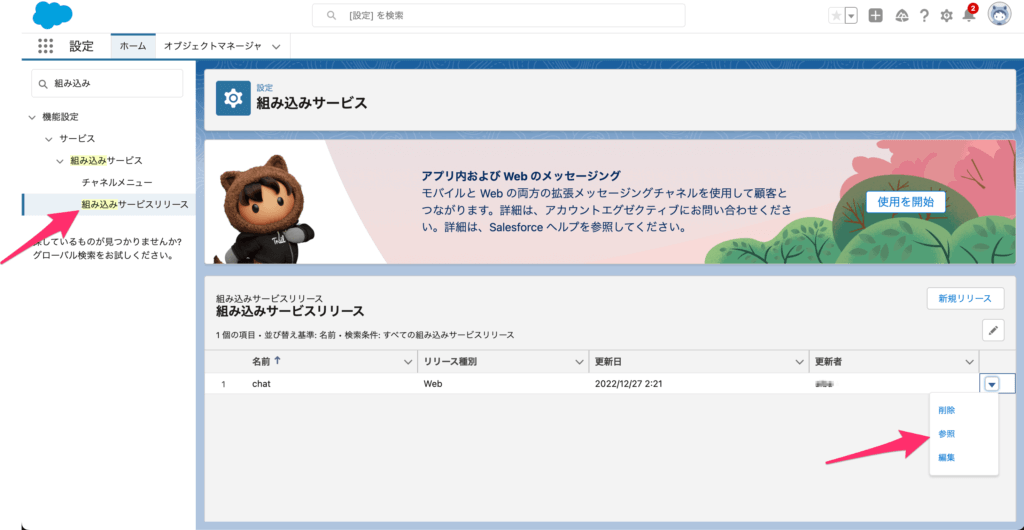Open the App Launcher grid icon

(x=45, y=46)
